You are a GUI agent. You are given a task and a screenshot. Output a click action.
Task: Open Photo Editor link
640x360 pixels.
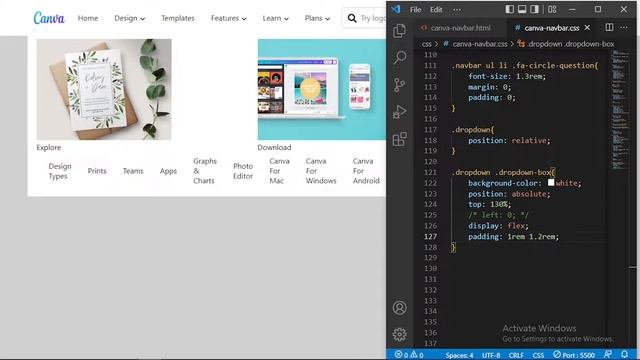click(x=243, y=171)
